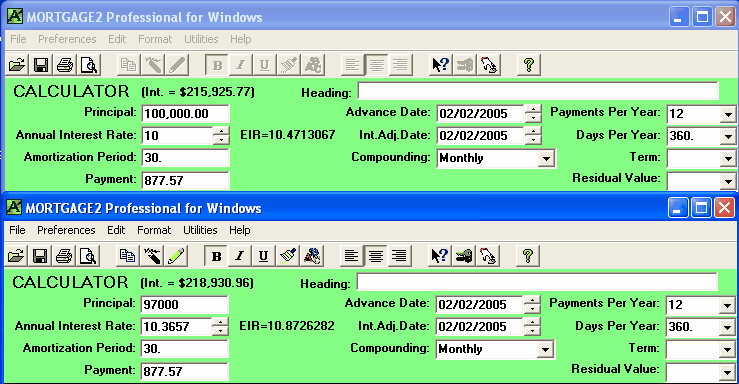The width and height of the screenshot is (739, 384).
Task: Click the Open file icon in lower window
Action: [x=16, y=256]
